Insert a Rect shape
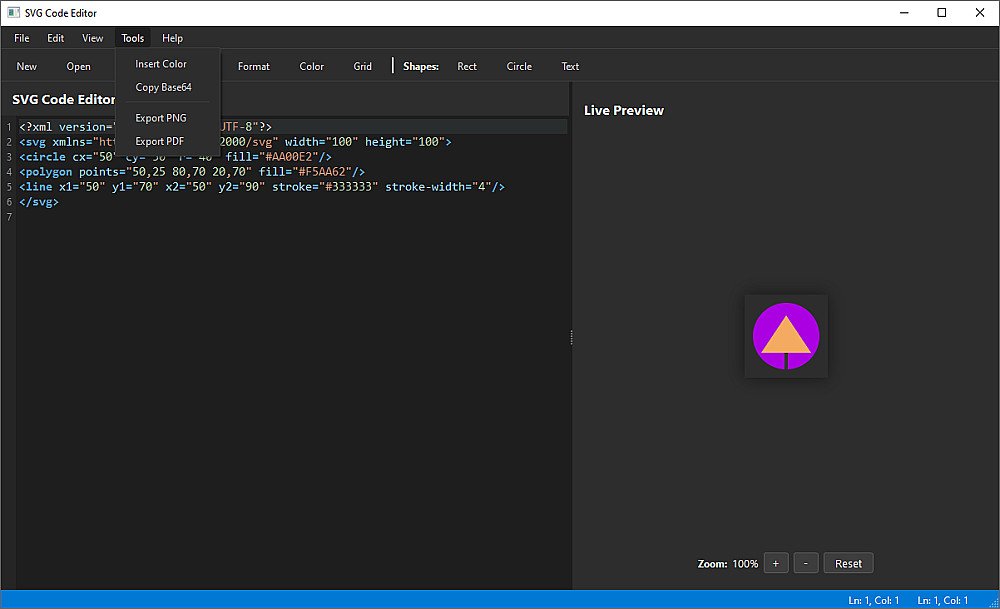The height and width of the screenshot is (609, 1000). tap(467, 66)
